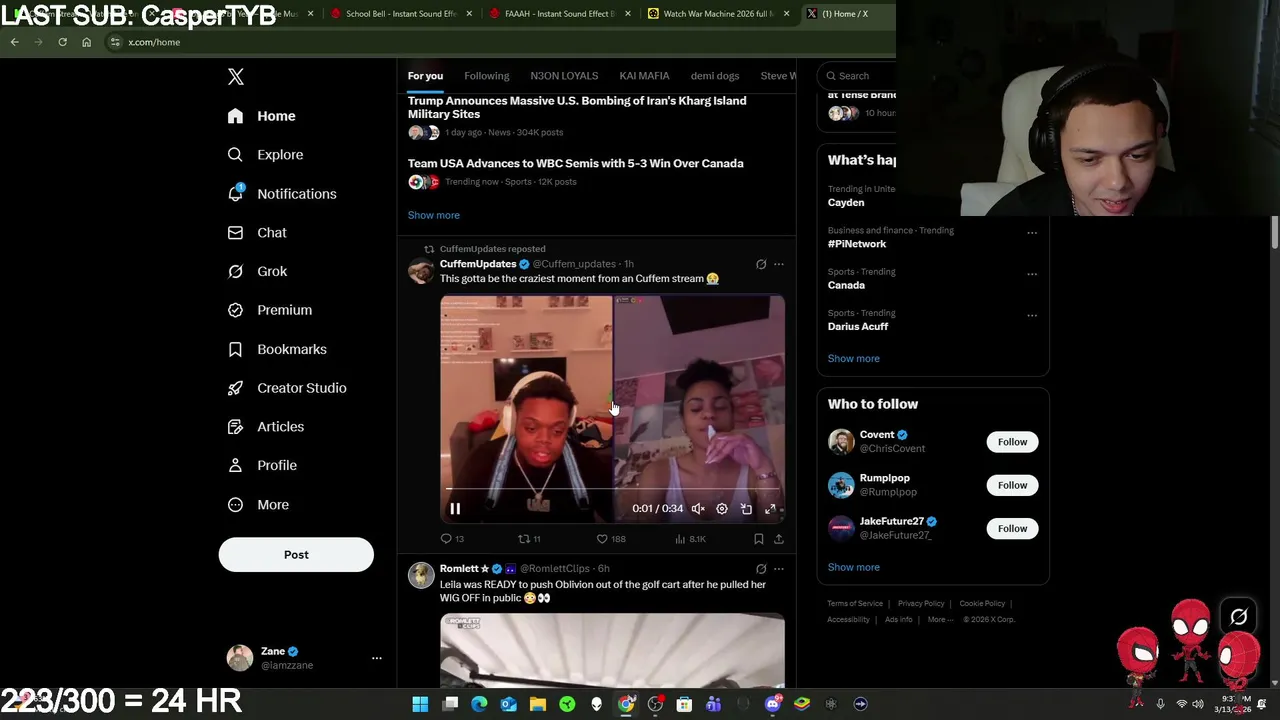Open Bookmarks from the sidebar

click(276, 349)
